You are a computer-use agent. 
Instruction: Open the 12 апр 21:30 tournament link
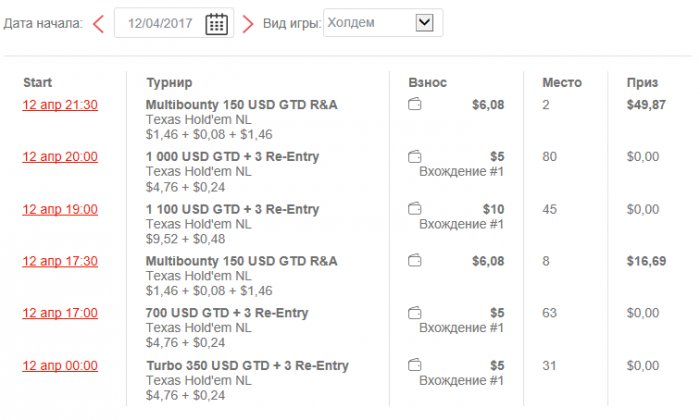pyautogui.click(x=60, y=105)
